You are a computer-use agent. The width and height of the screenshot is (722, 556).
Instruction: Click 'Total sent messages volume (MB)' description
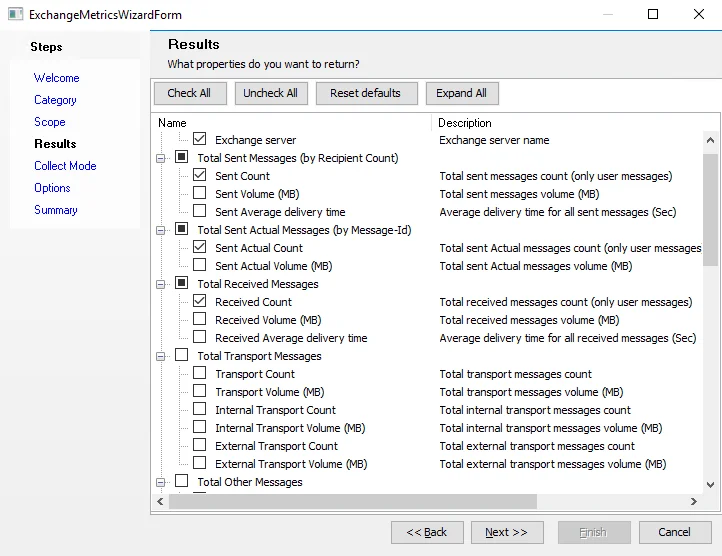tap(519, 194)
